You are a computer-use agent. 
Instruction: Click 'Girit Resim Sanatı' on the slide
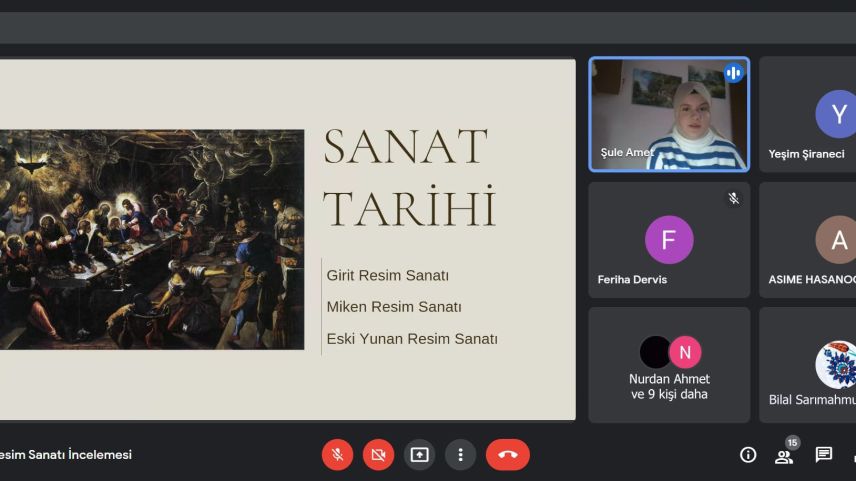tap(387, 275)
